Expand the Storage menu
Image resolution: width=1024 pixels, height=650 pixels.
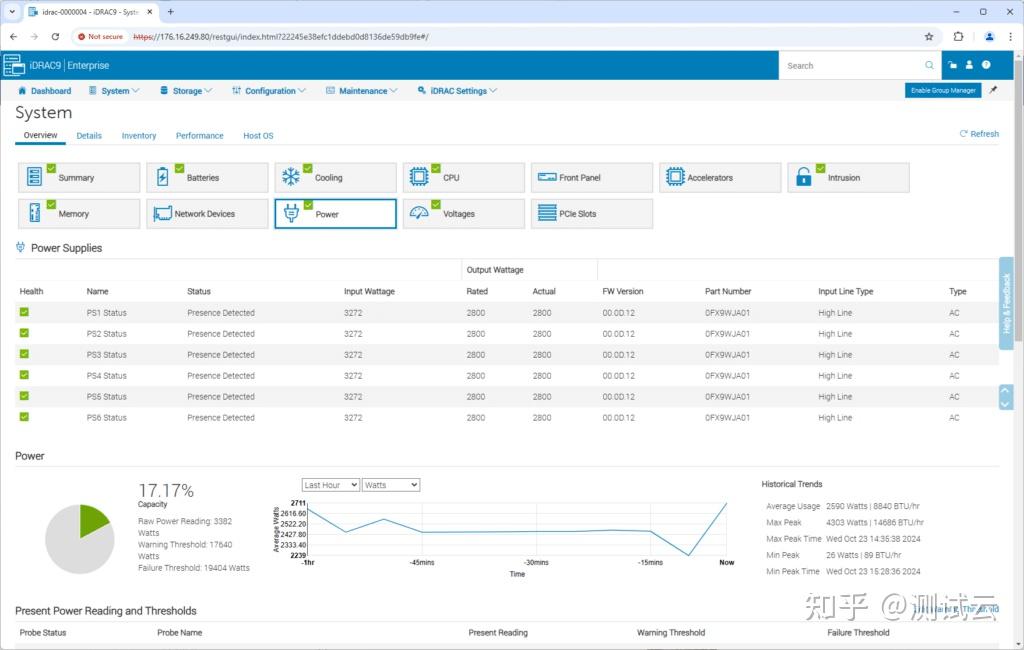[186, 91]
